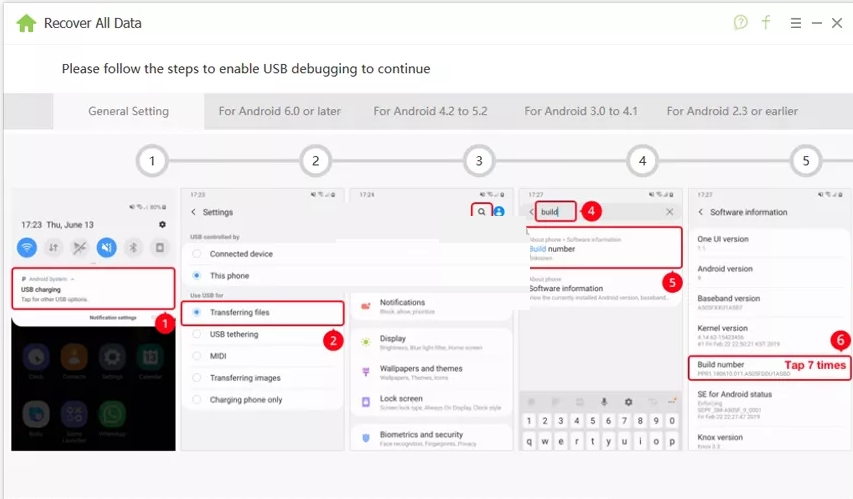Select the For Android 4.2 to 5.2 tab

pos(430,111)
